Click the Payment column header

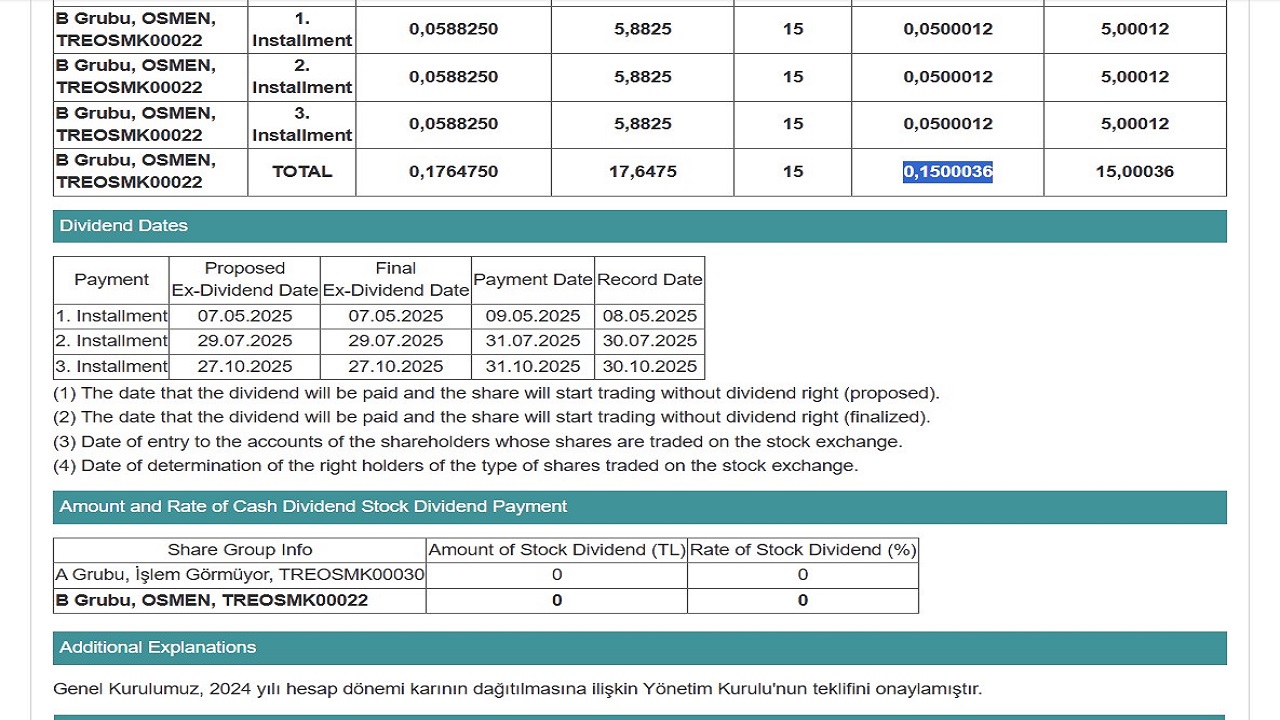click(x=111, y=280)
